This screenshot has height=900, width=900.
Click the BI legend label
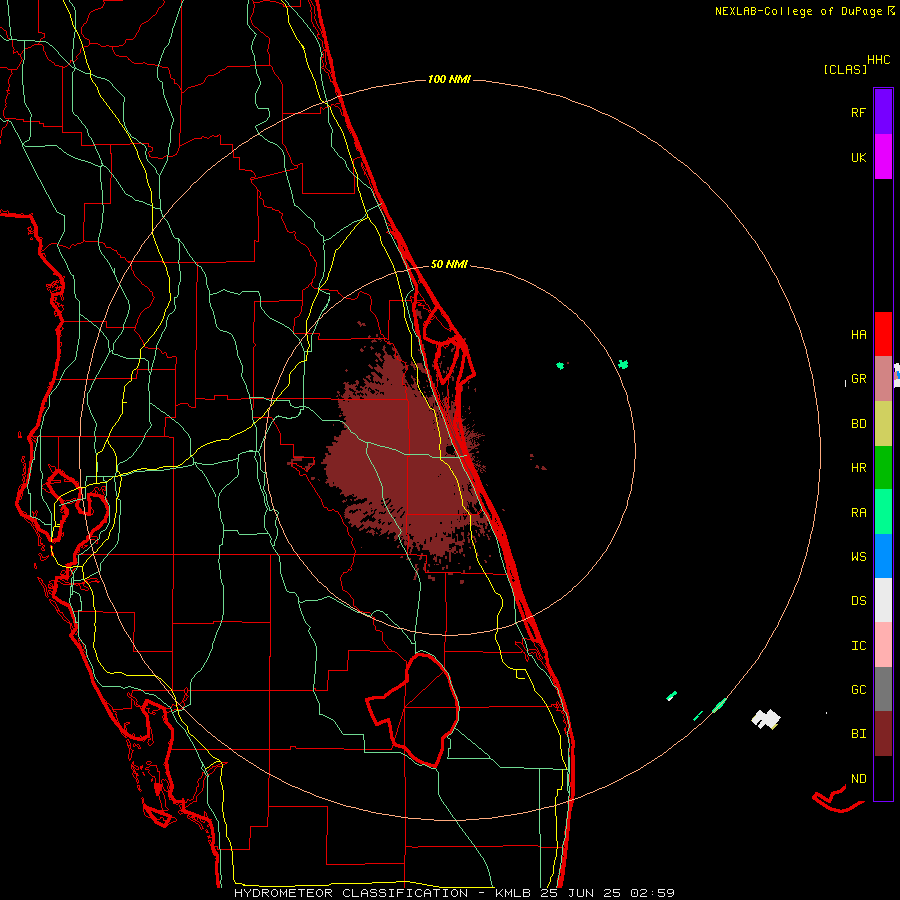pos(858,734)
